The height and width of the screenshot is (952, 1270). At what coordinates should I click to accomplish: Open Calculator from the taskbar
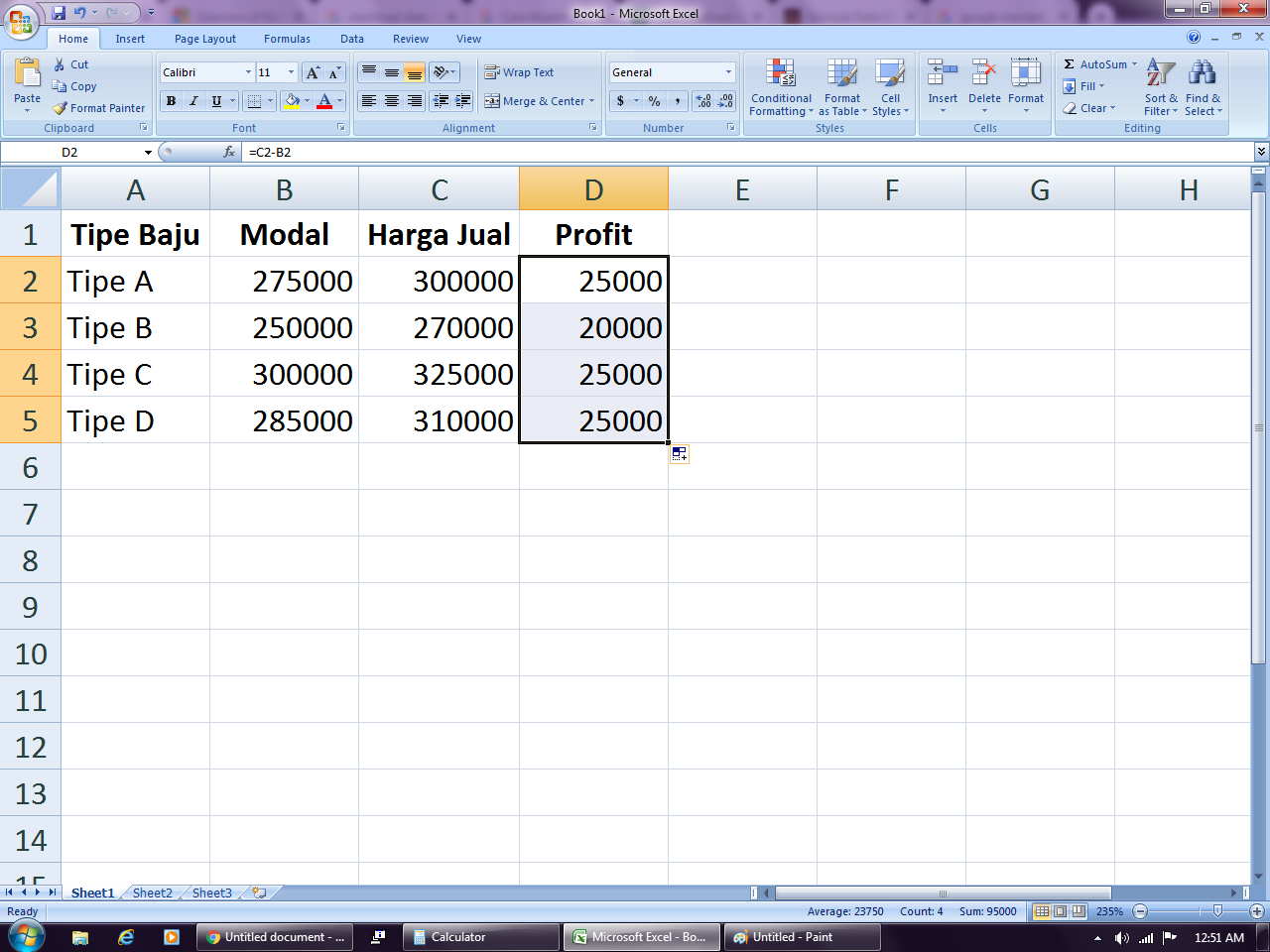coord(480,936)
